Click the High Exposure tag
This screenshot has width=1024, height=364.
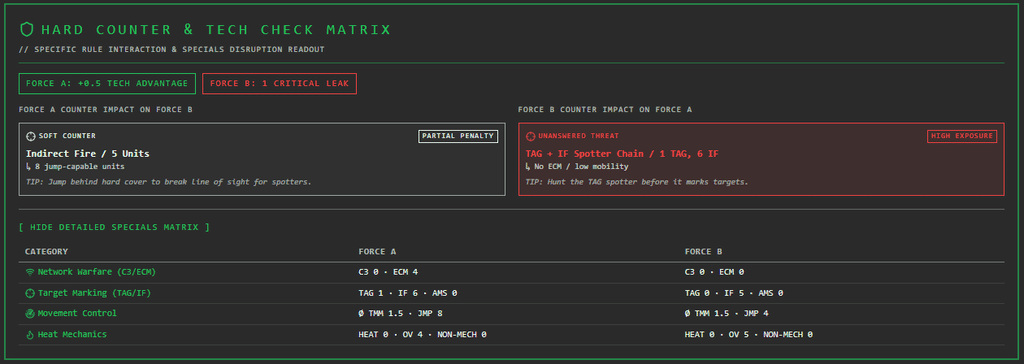(x=962, y=136)
